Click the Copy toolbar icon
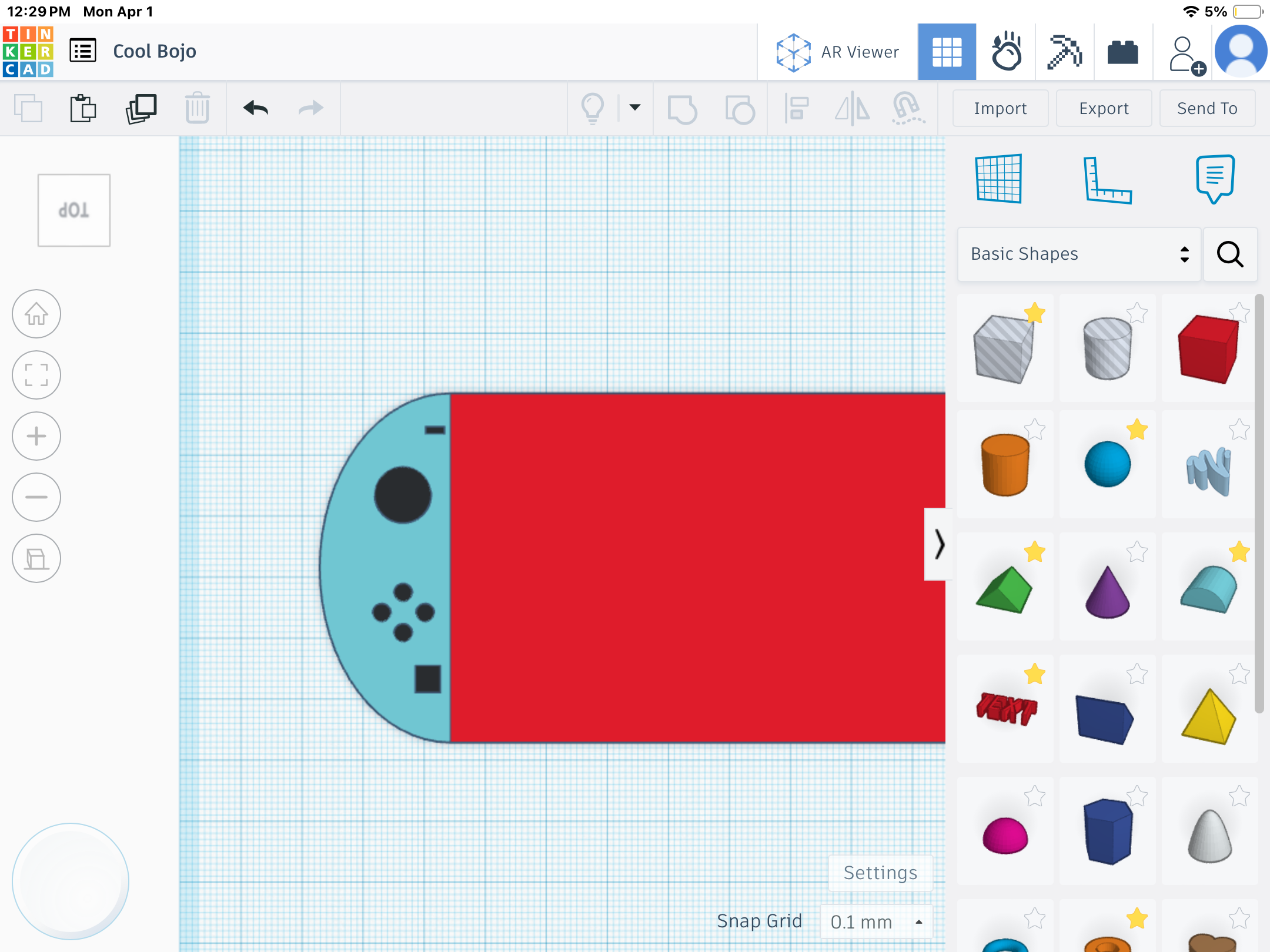Image resolution: width=1270 pixels, height=952 pixels. coord(28,108)
